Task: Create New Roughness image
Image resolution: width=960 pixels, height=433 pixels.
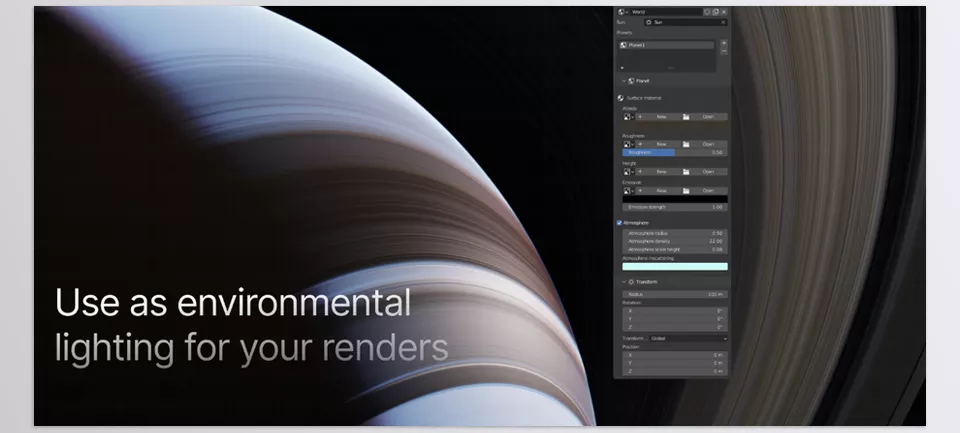Action: pos(657,144)
